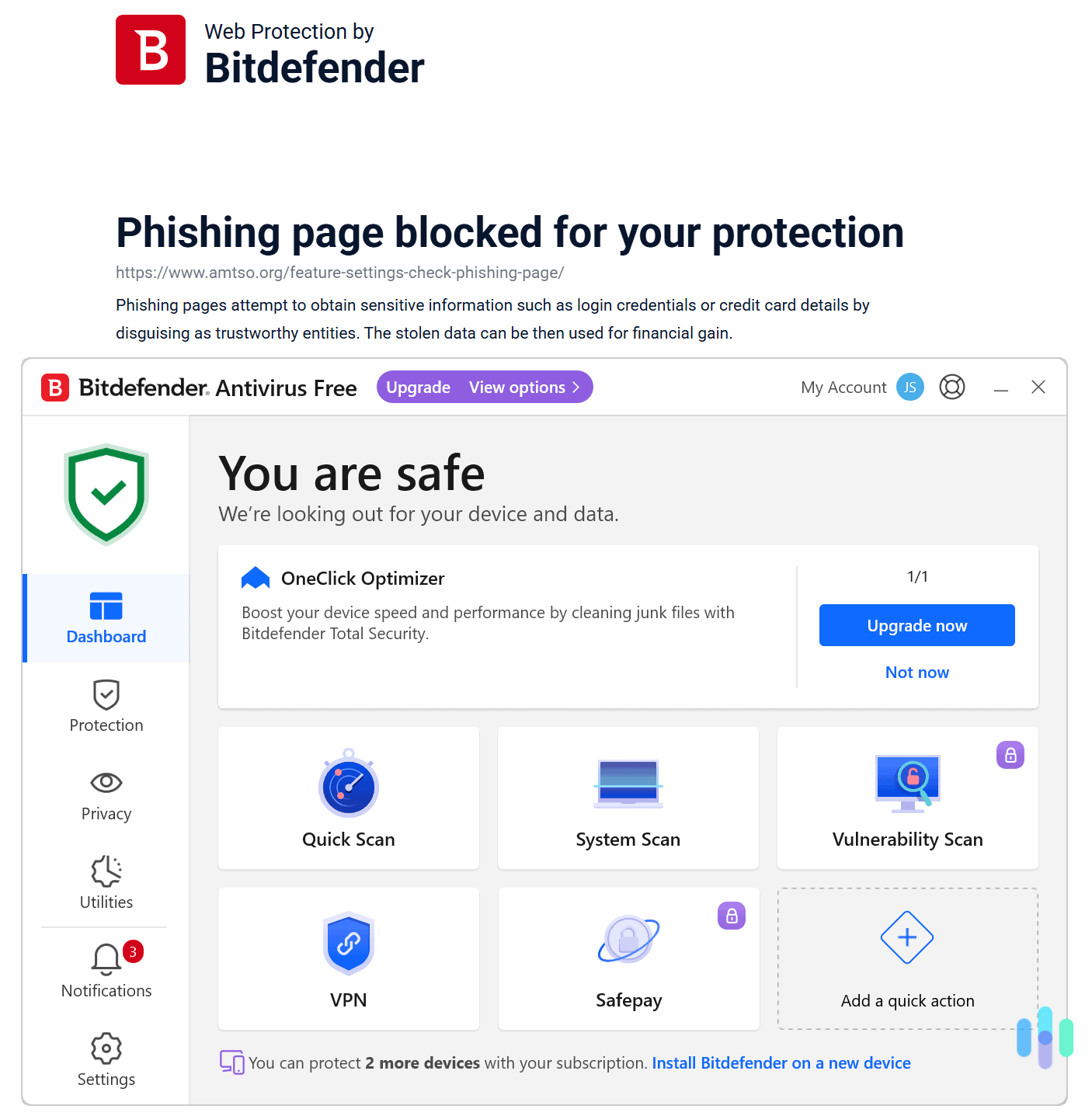Click the JS account avatar
Viewport: 1092px width, 1116px height.
click(909, 387)
